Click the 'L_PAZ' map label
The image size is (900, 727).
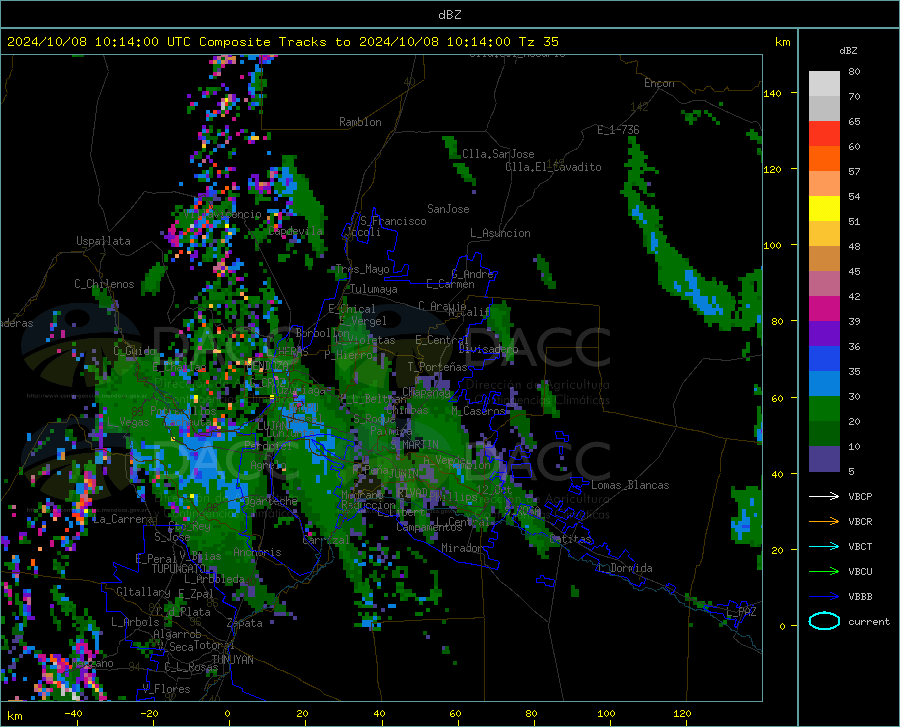click(x=741, y=612)
